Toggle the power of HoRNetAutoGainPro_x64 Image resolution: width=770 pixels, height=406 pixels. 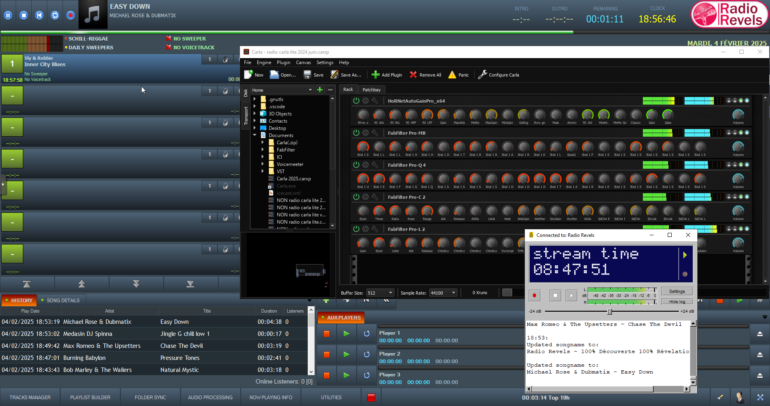[356, 101]
